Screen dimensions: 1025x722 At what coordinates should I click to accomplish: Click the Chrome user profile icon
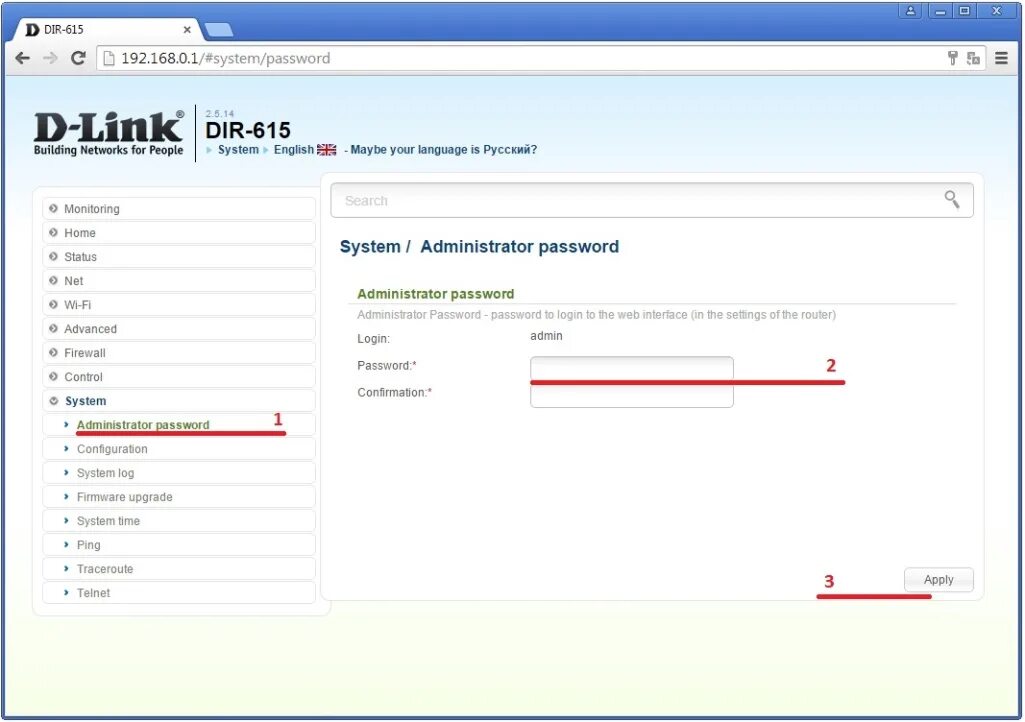point(910,10)
